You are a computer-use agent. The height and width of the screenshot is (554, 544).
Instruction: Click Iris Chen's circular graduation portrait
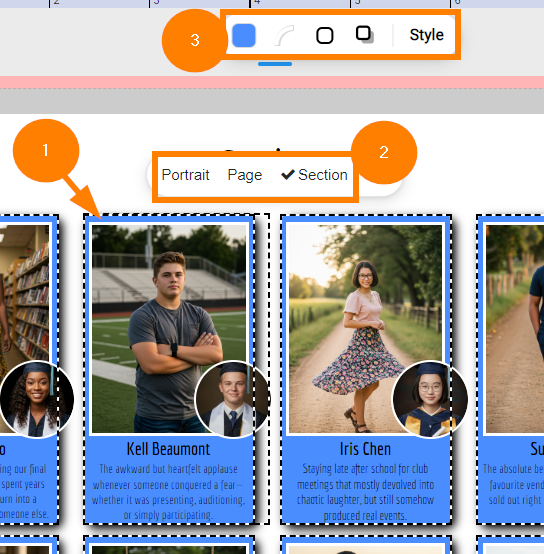click(x=430, y=399)
